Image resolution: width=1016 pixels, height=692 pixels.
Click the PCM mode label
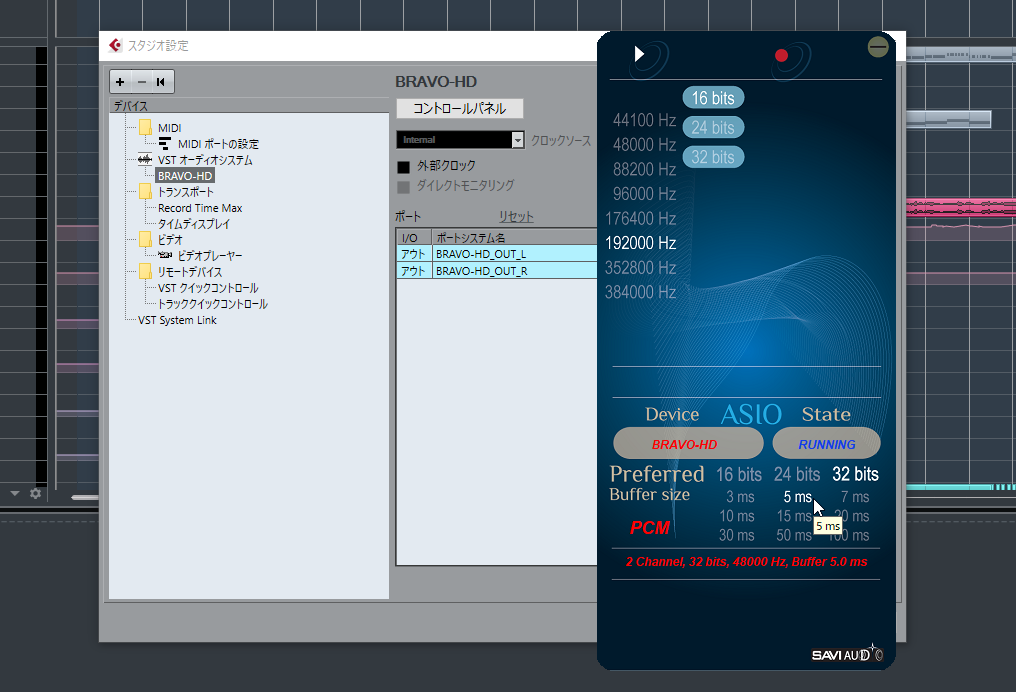coord(650,528)
